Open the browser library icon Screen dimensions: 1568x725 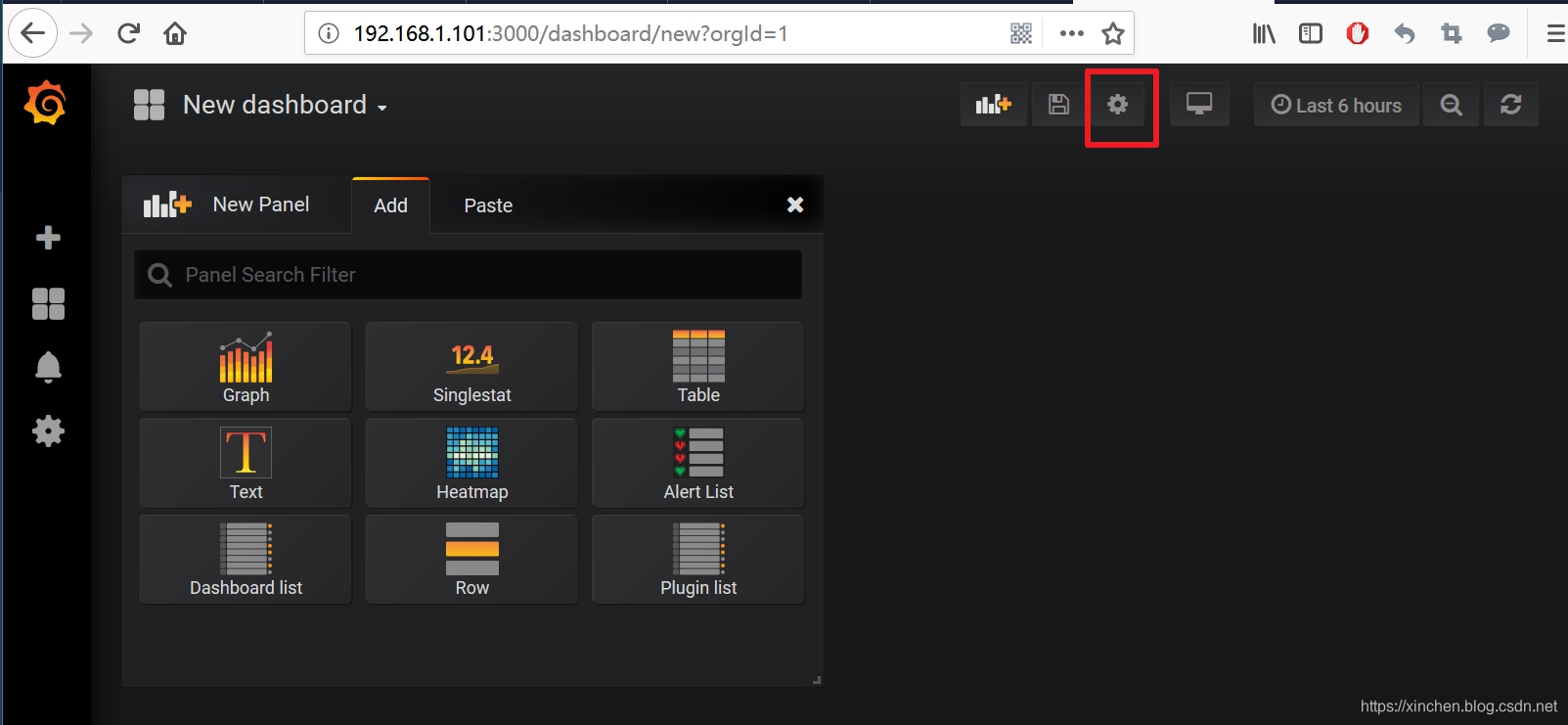(x=1264, y=34)
